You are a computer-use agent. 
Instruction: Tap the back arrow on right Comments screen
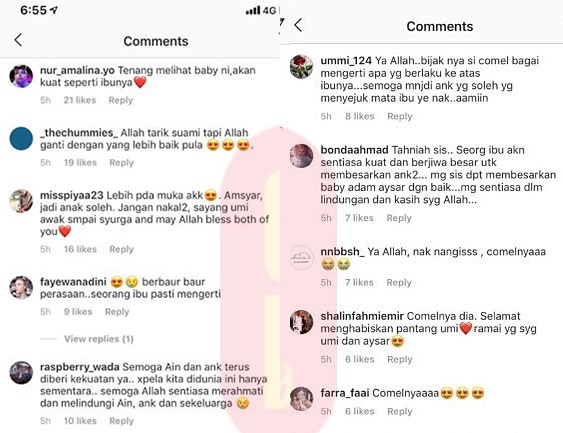pyautogui.click(x=298, y=25)
